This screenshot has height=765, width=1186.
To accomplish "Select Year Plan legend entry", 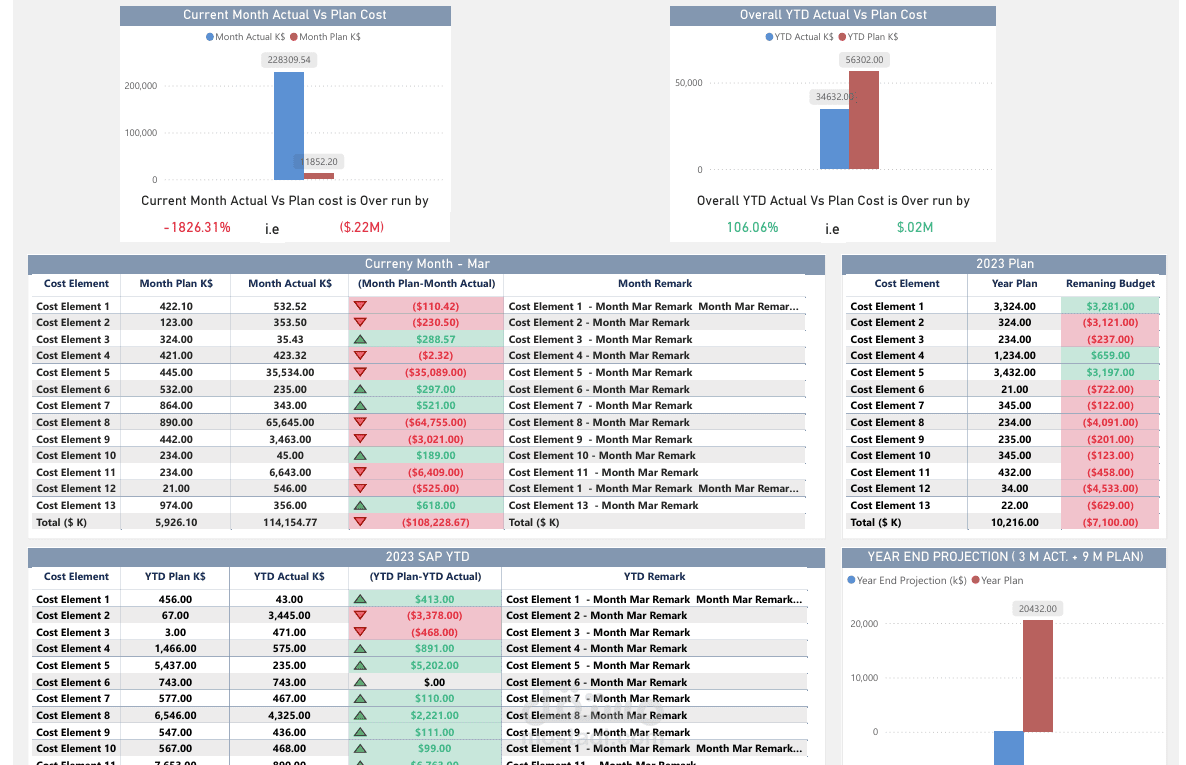I will tap(997, 580).
